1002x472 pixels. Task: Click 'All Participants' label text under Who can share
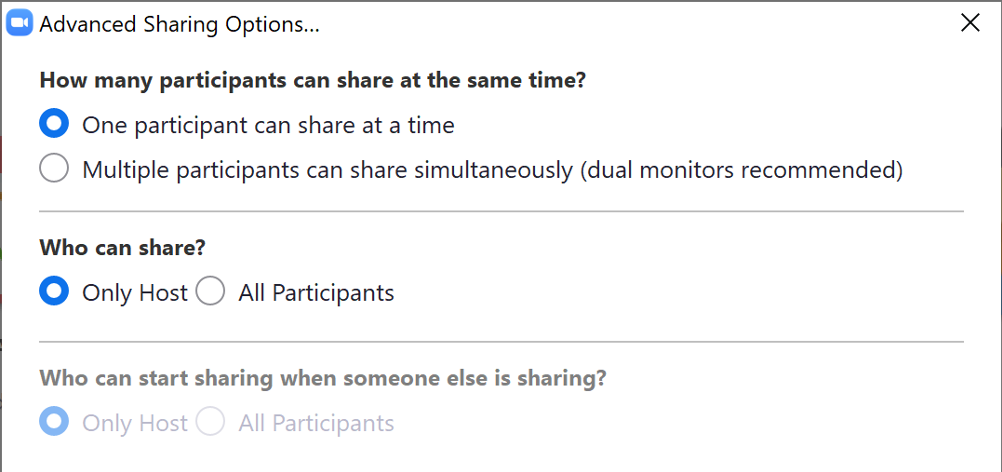(x=316, y=293)
